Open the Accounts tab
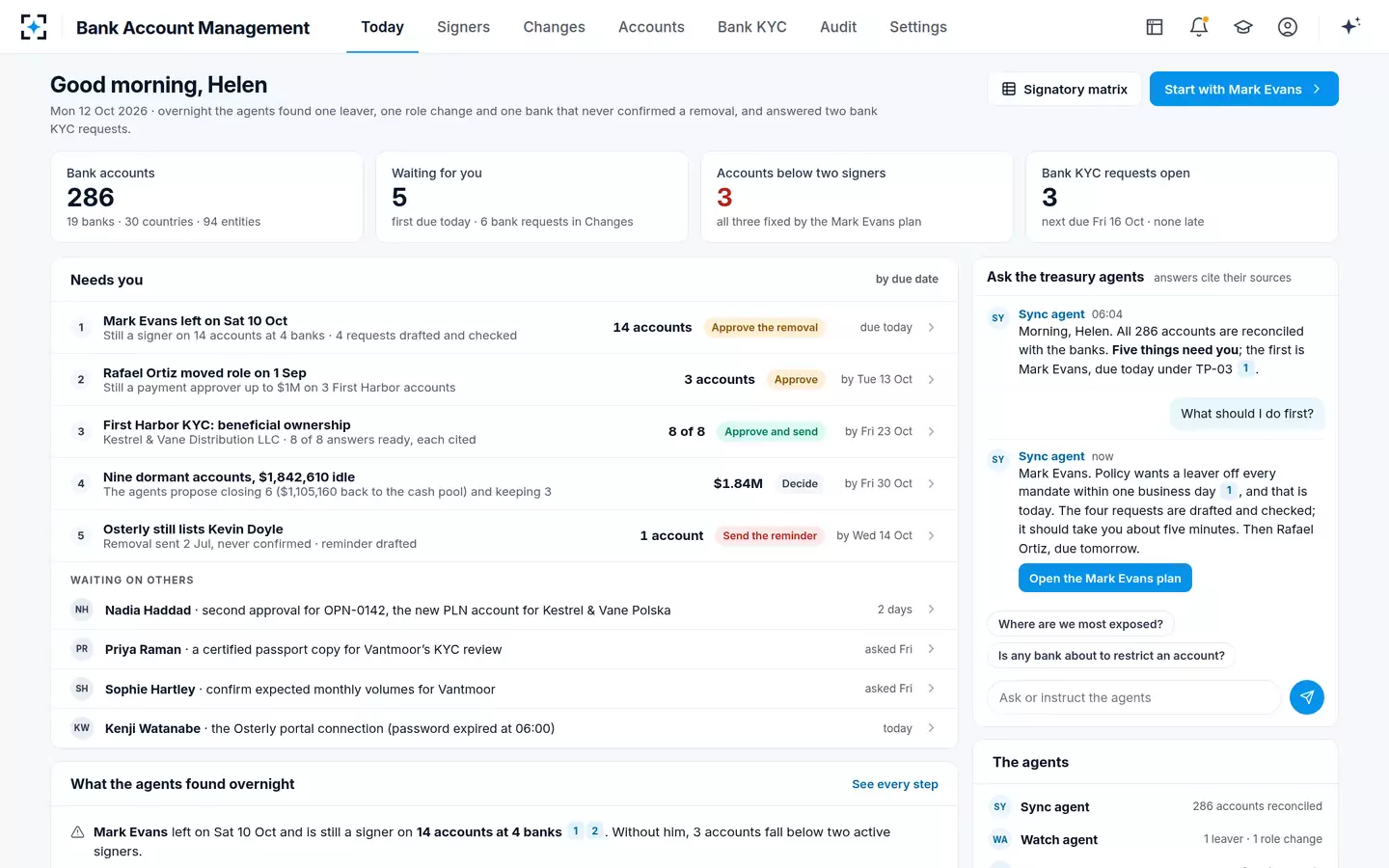This screenshot has height=868, width=1389. 651,27
